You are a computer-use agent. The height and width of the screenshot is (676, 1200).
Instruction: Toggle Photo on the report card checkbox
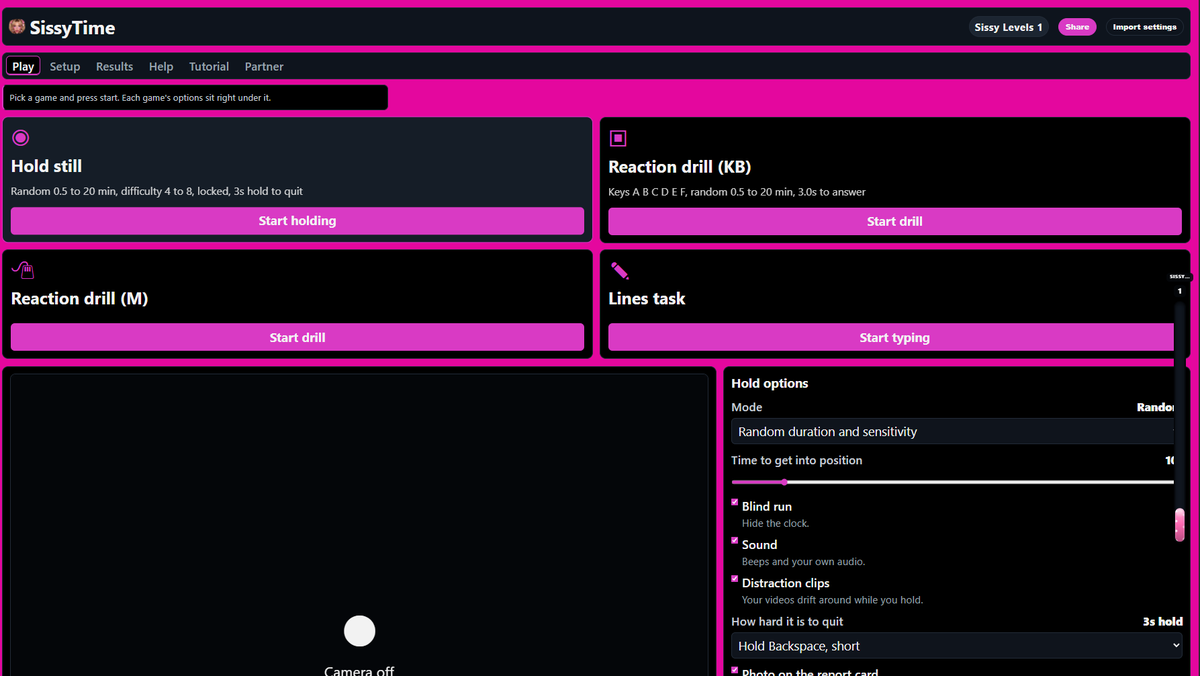(735, 670)
